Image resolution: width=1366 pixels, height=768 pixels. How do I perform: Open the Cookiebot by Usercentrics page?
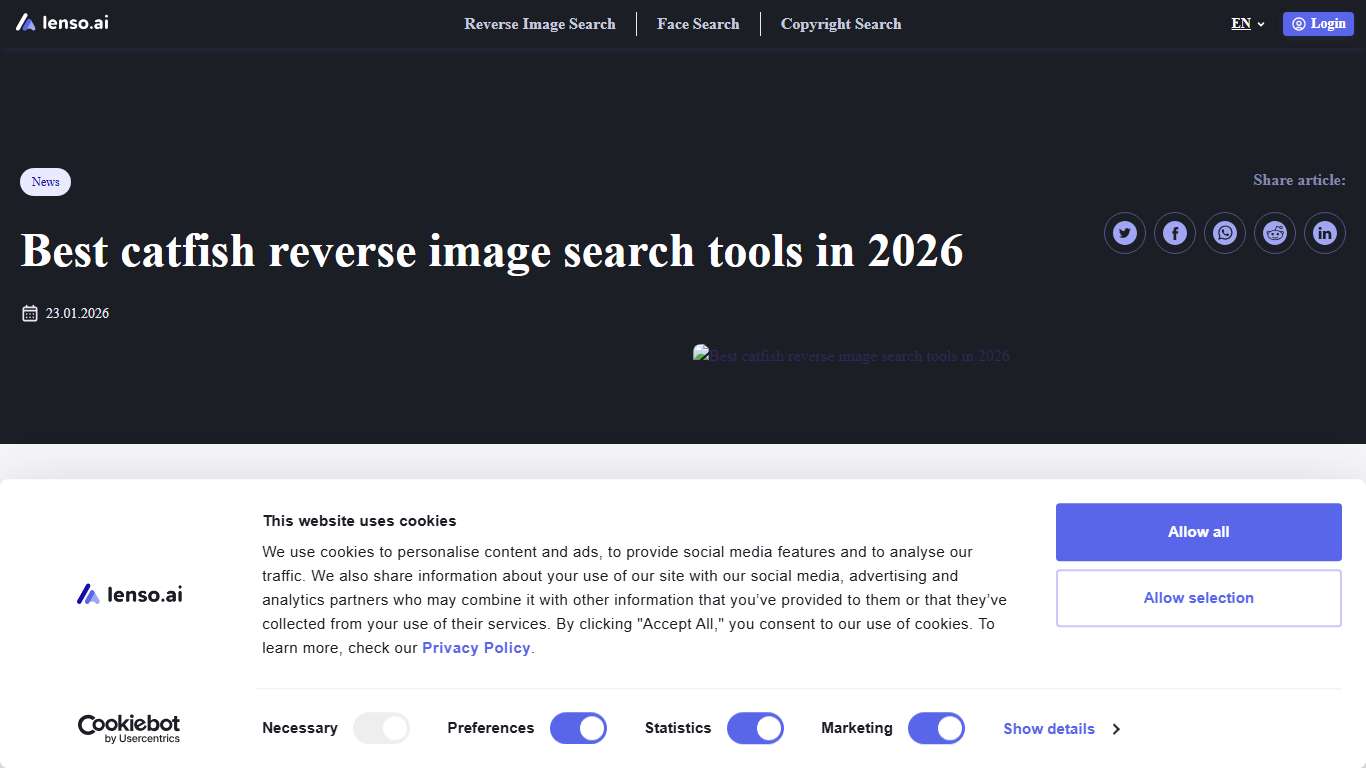click(129, 727)
